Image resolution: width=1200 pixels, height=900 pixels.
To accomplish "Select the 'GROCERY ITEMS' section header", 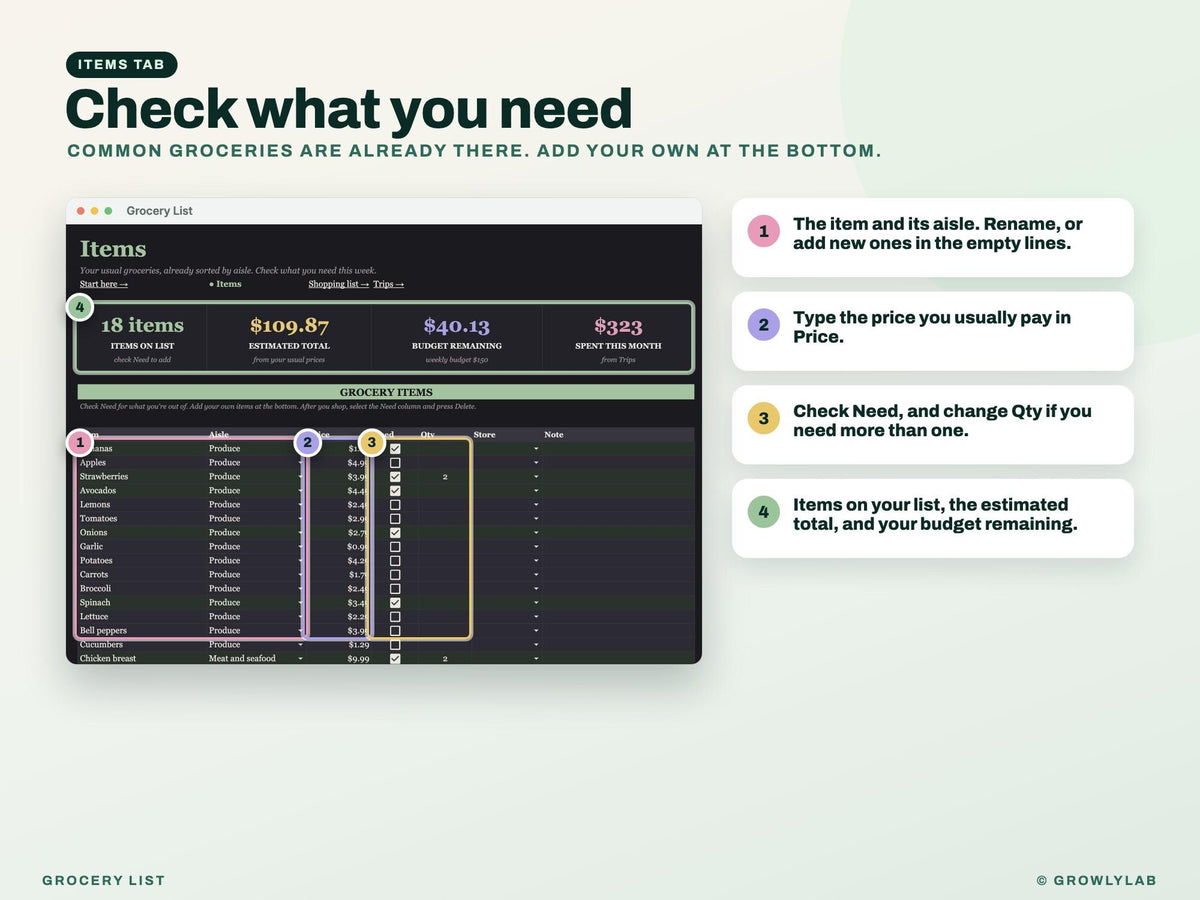I will (386, 392).
